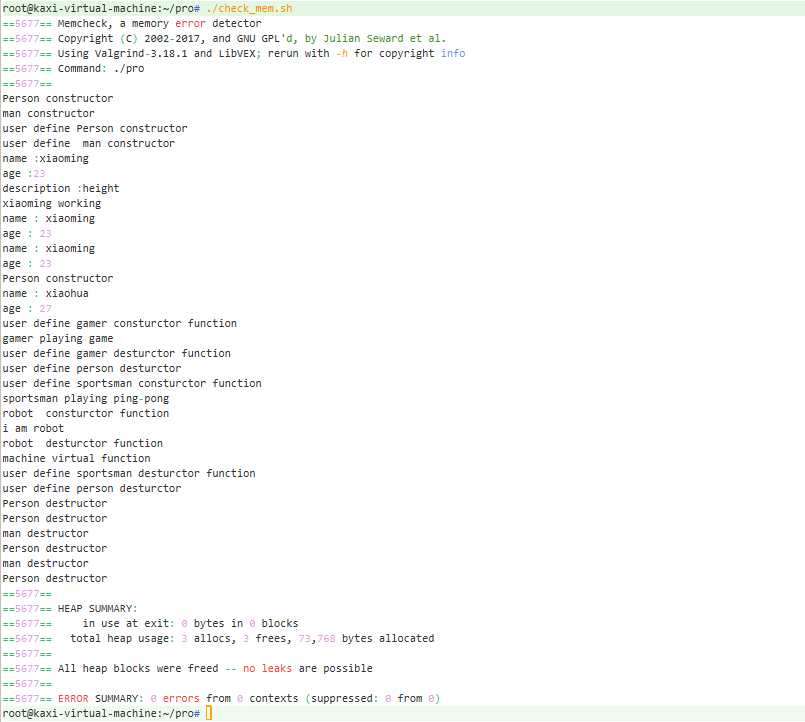Click a ==5677== process ID marker
The image size is (805, 722).
pos(25,23)
